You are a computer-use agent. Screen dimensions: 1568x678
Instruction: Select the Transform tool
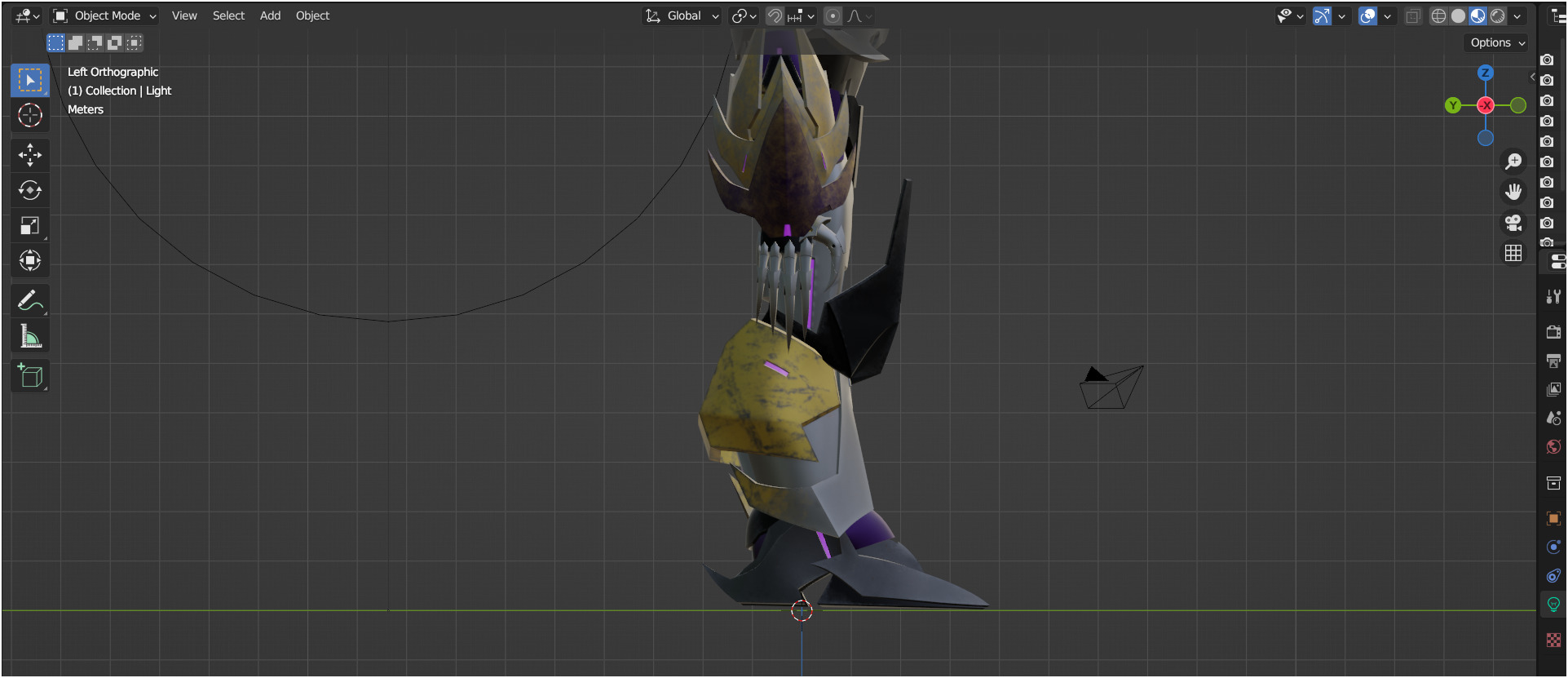(x=30, y=260)
